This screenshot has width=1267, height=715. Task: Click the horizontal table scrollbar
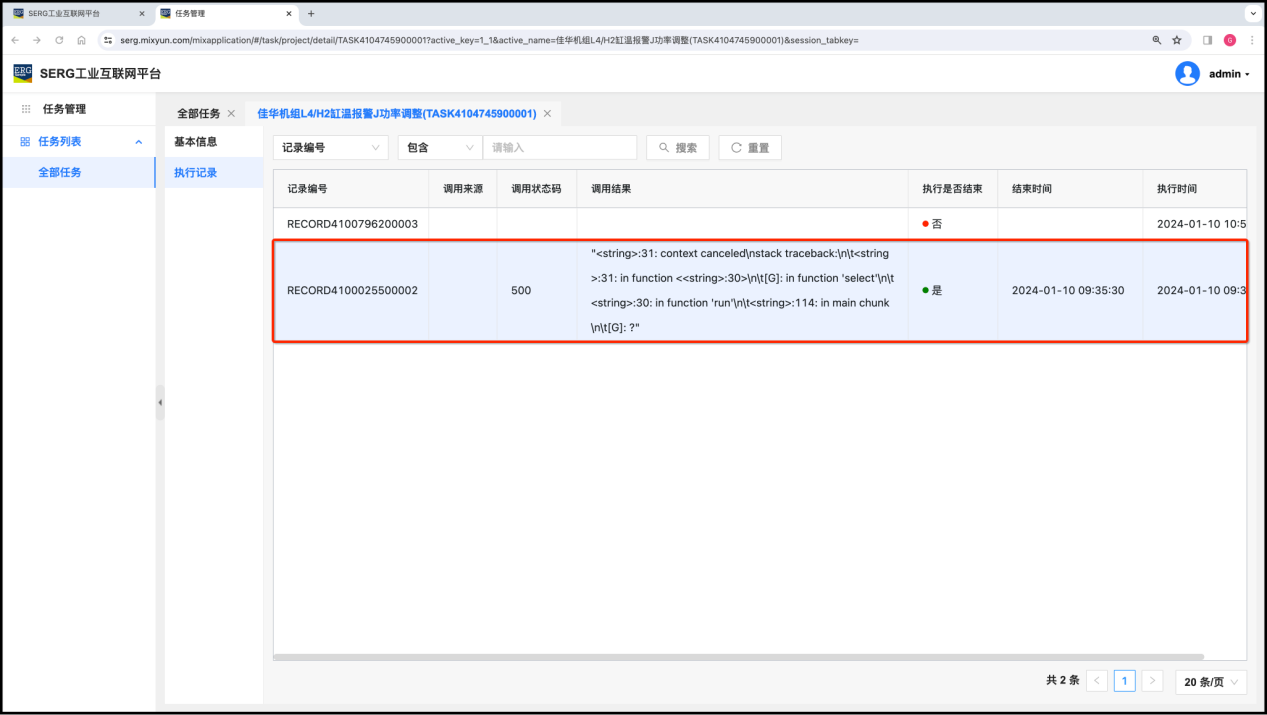tap(738, 657)
